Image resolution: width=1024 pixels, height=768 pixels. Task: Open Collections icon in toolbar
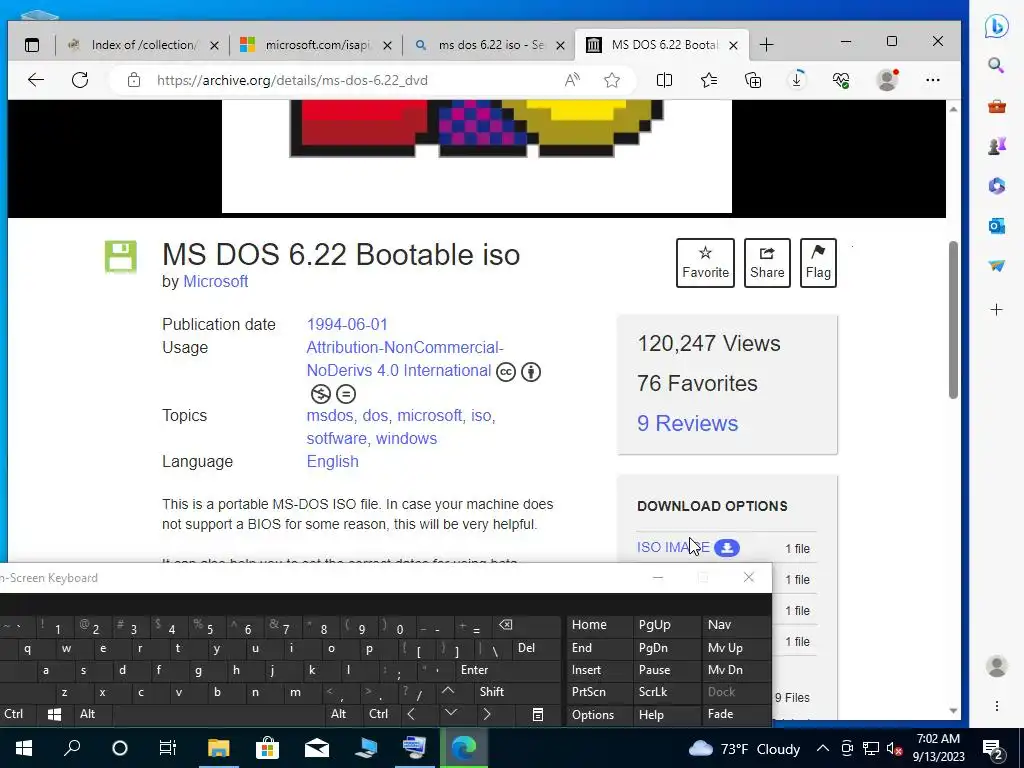pos(753,80)
